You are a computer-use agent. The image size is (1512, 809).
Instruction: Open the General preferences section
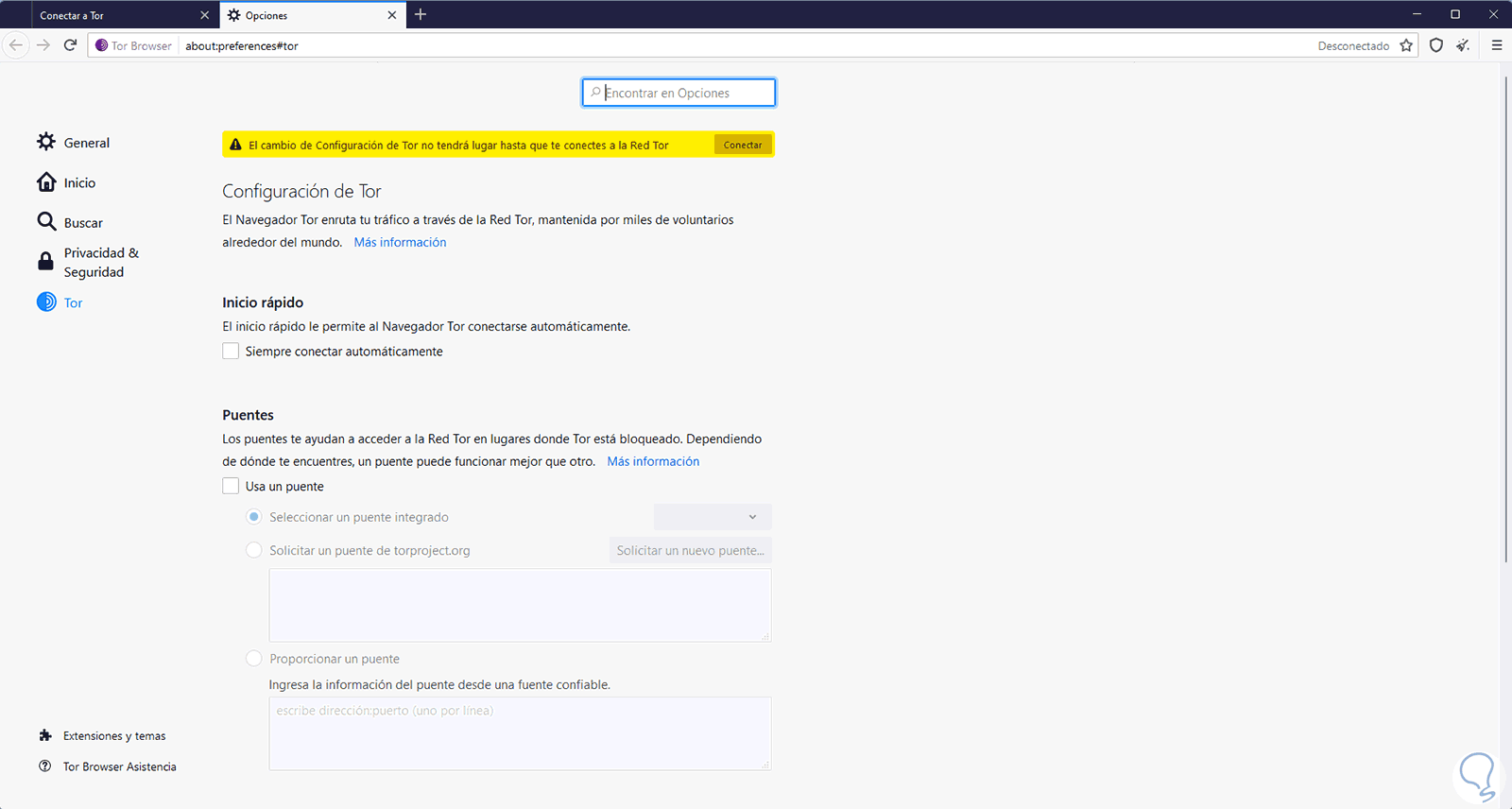click(x=87, y=143)
